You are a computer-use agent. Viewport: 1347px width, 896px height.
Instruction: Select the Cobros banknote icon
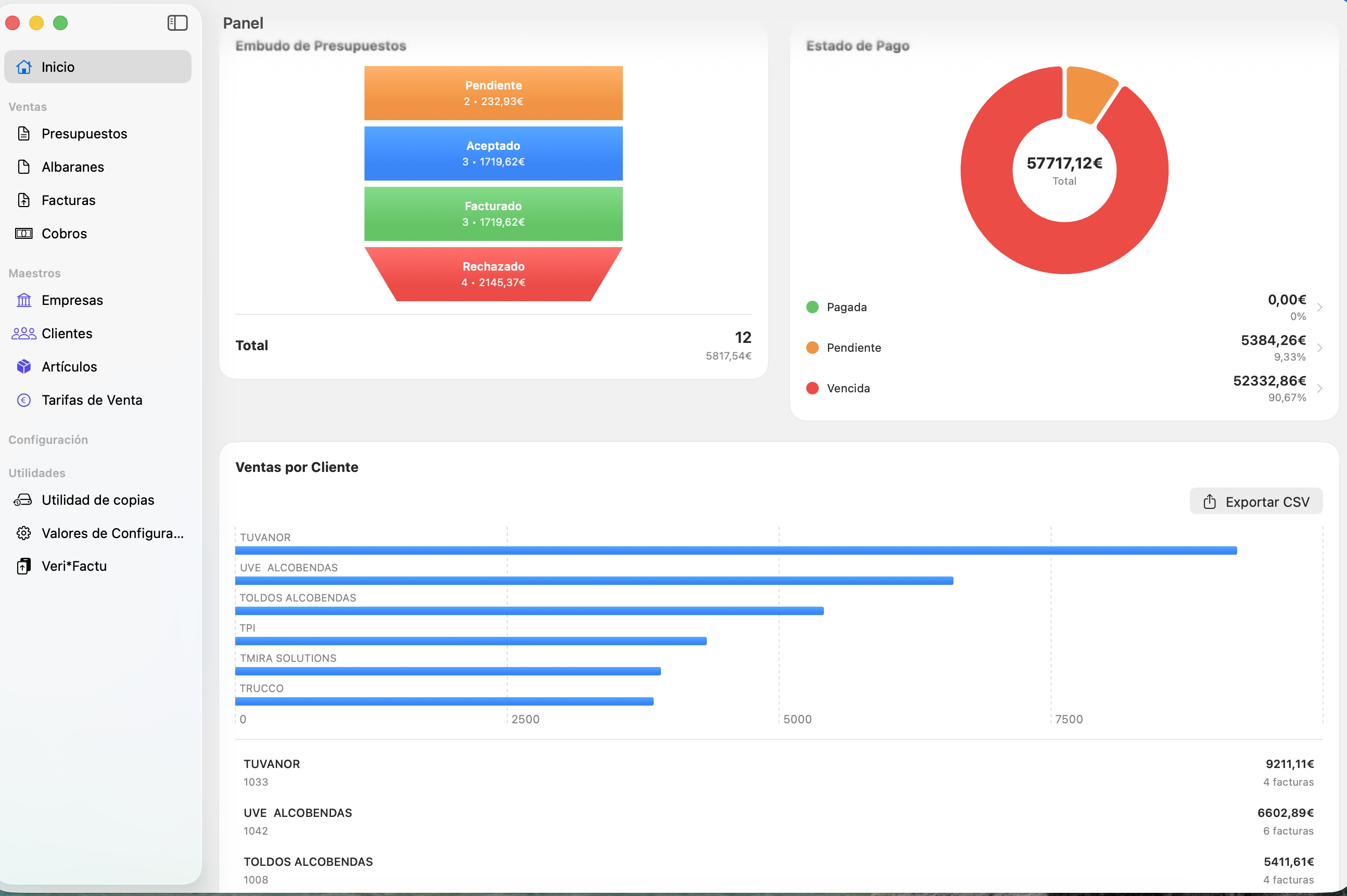tap(24, 233)
